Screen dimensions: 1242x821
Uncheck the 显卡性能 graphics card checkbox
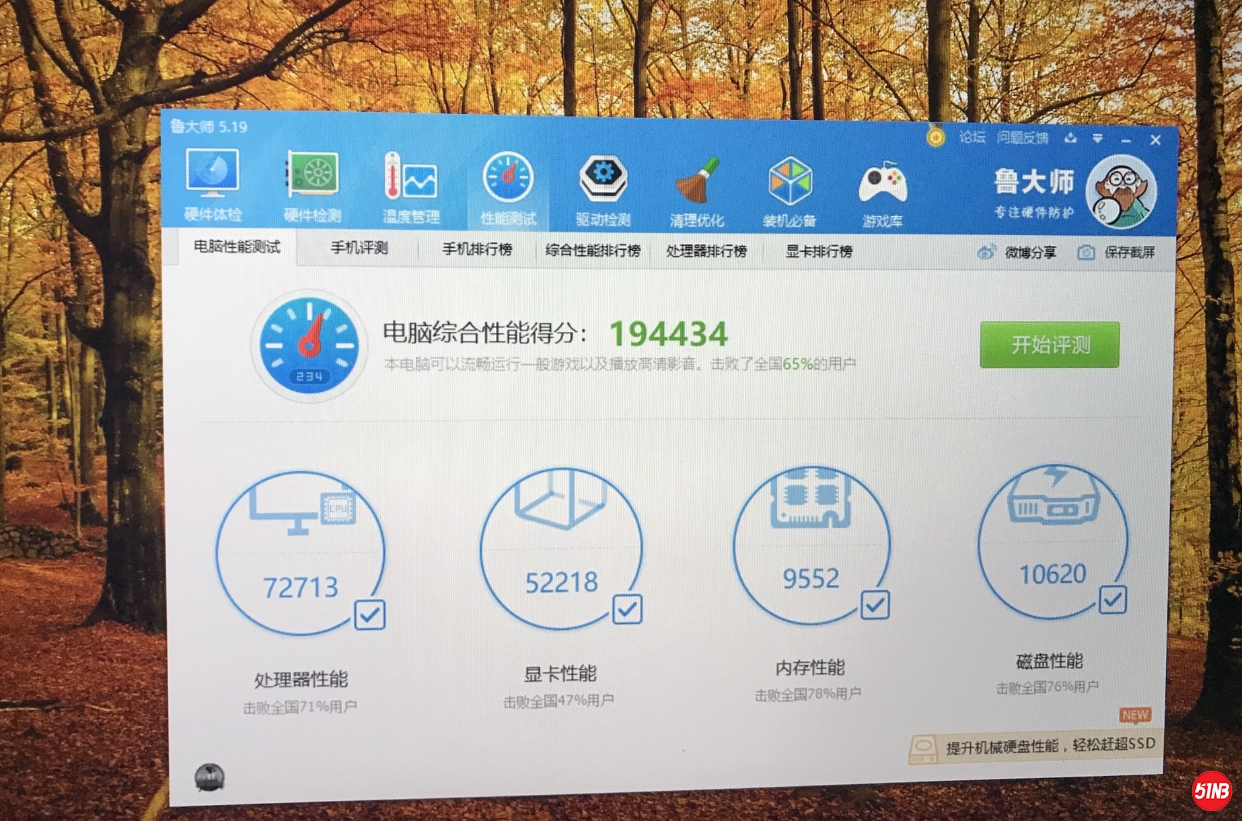(627, 608)
